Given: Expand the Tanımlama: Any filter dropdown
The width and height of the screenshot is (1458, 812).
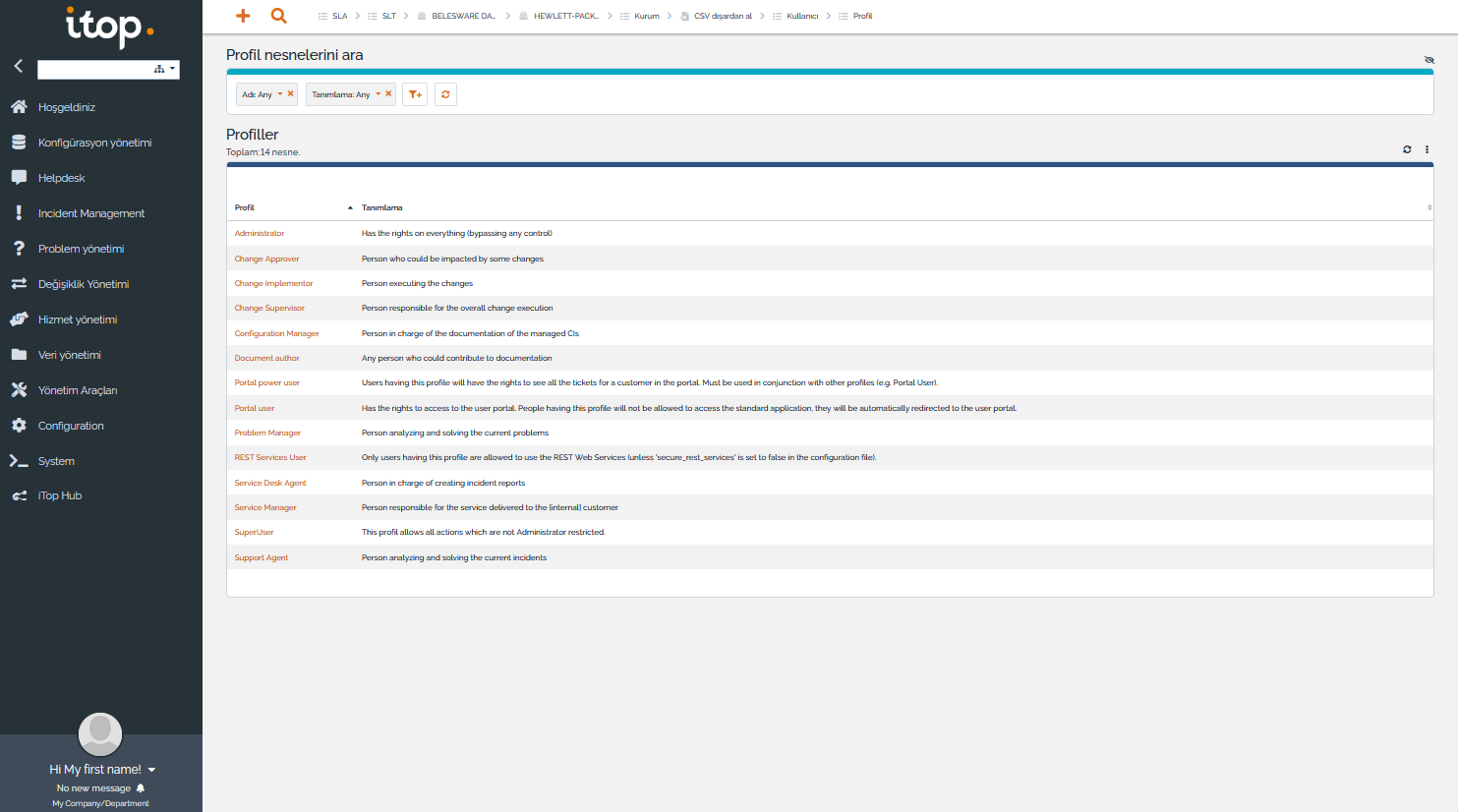Looking at the screenshot, I should (378, 94).
